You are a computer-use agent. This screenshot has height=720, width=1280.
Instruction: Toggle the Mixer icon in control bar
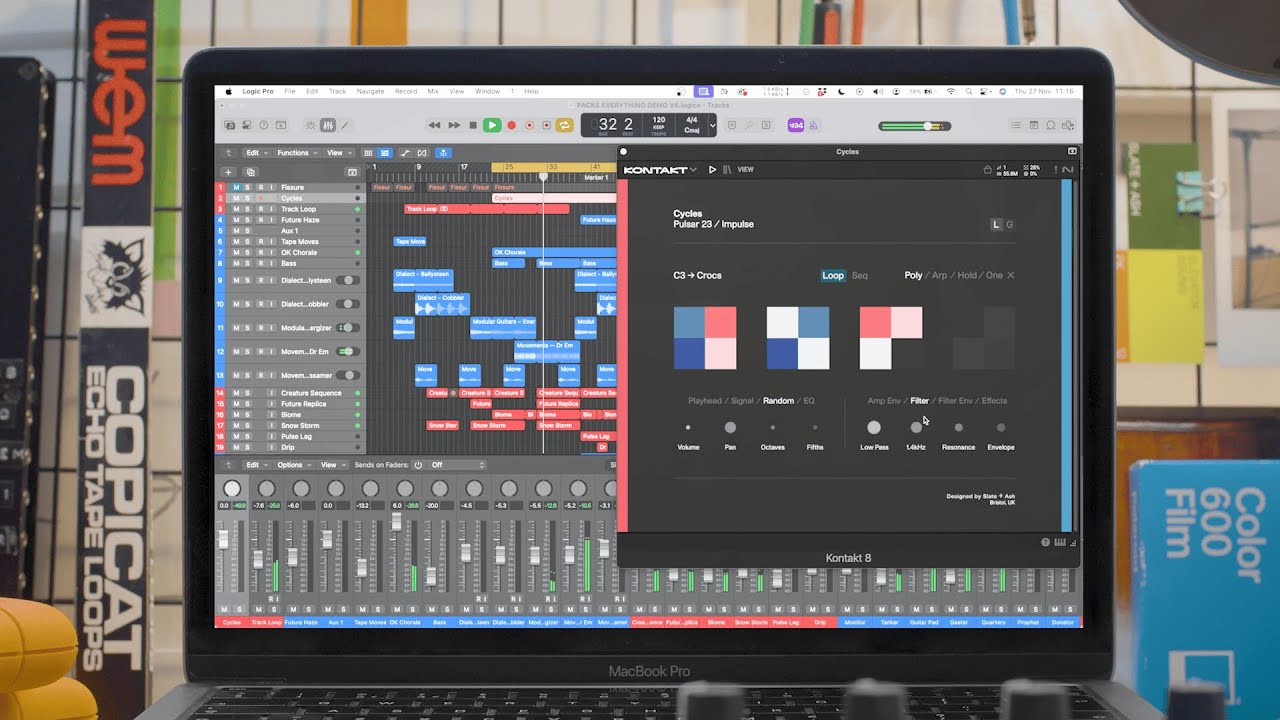pyautogui.click(x=327, y=125)
